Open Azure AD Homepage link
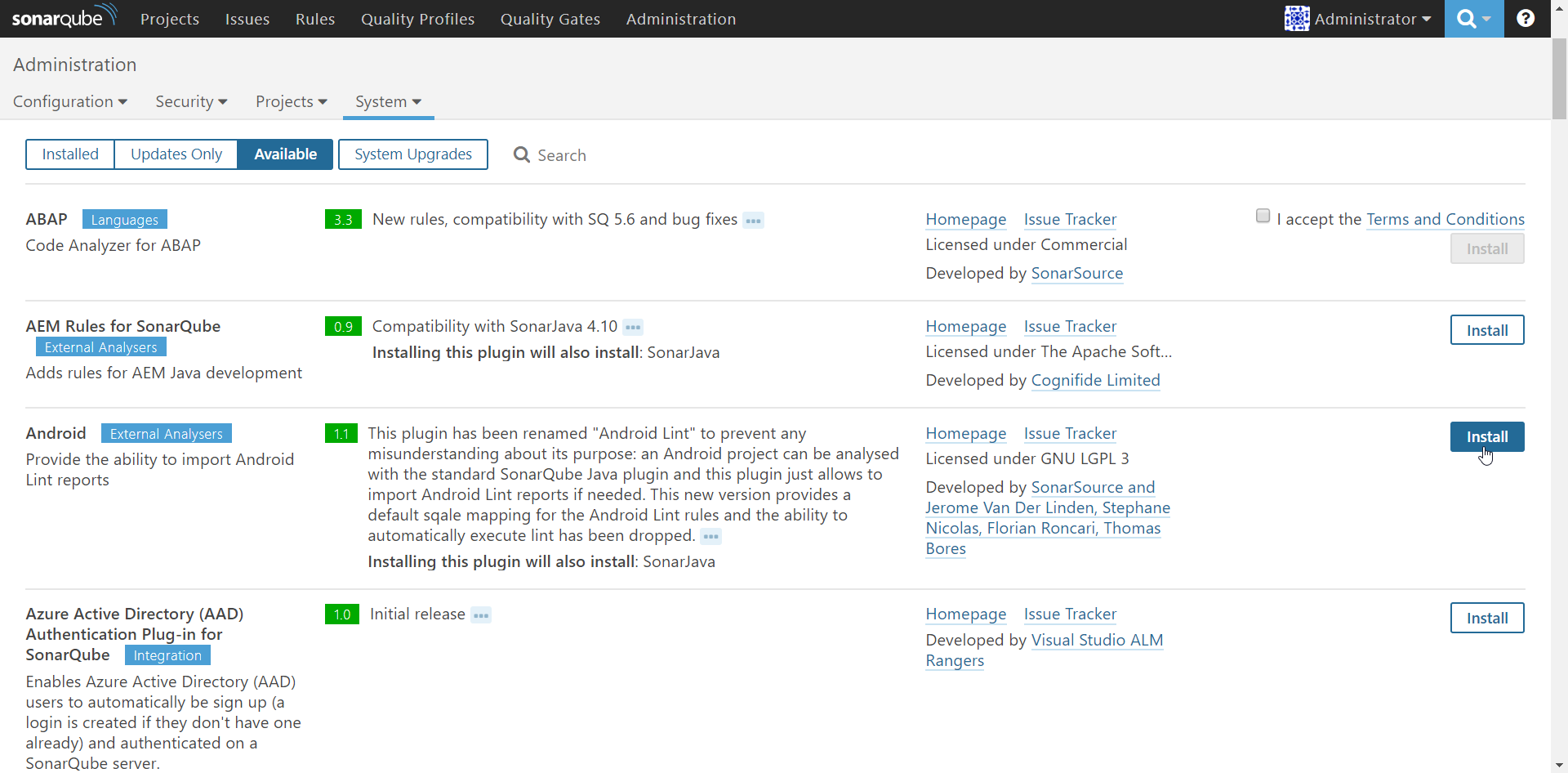Viewport: 1568px width, 773px height. coord(966,614)
